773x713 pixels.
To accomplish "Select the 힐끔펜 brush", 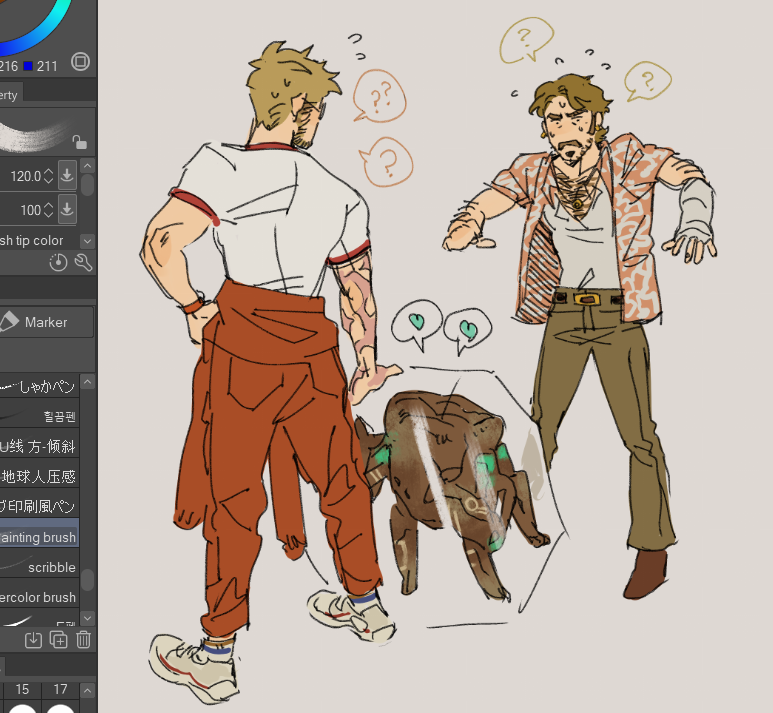I will point(39,416).
